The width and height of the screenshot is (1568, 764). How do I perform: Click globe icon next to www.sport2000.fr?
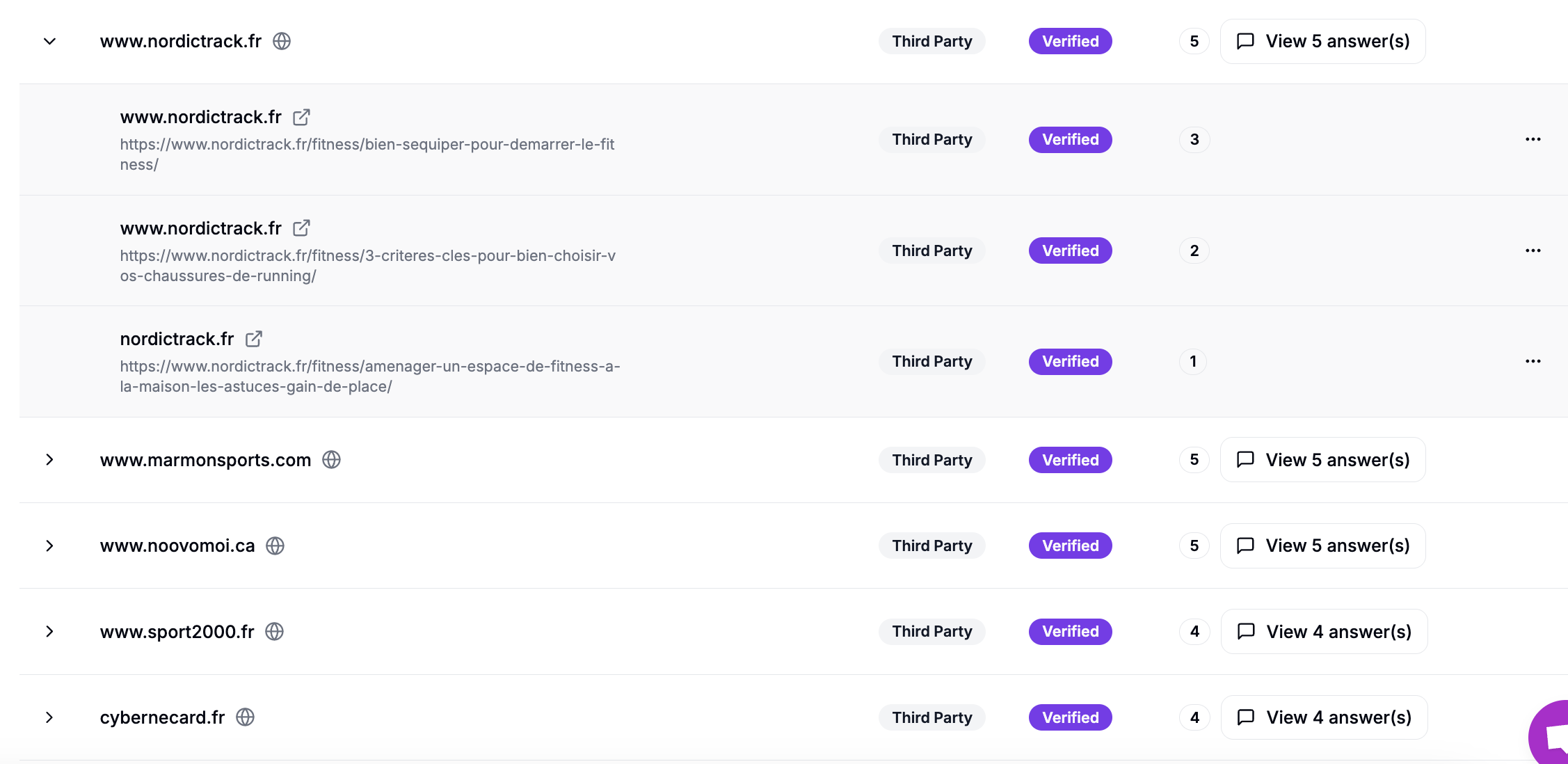click(275, 632)
